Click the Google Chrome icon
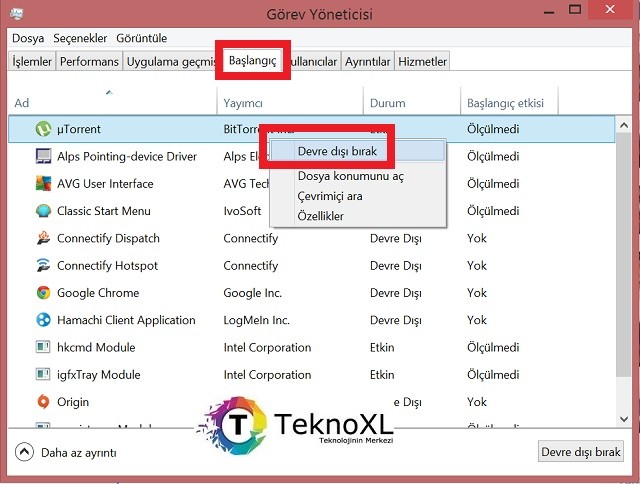The height and width of the screenshot is (484, 640). 43,293
